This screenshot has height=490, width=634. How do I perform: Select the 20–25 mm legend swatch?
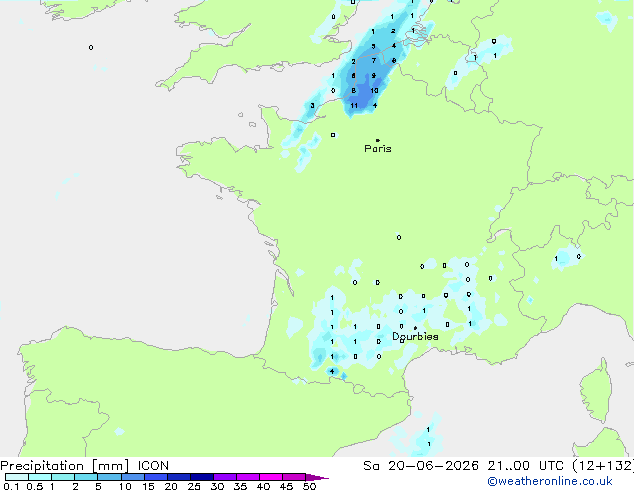tap(179, 477)
